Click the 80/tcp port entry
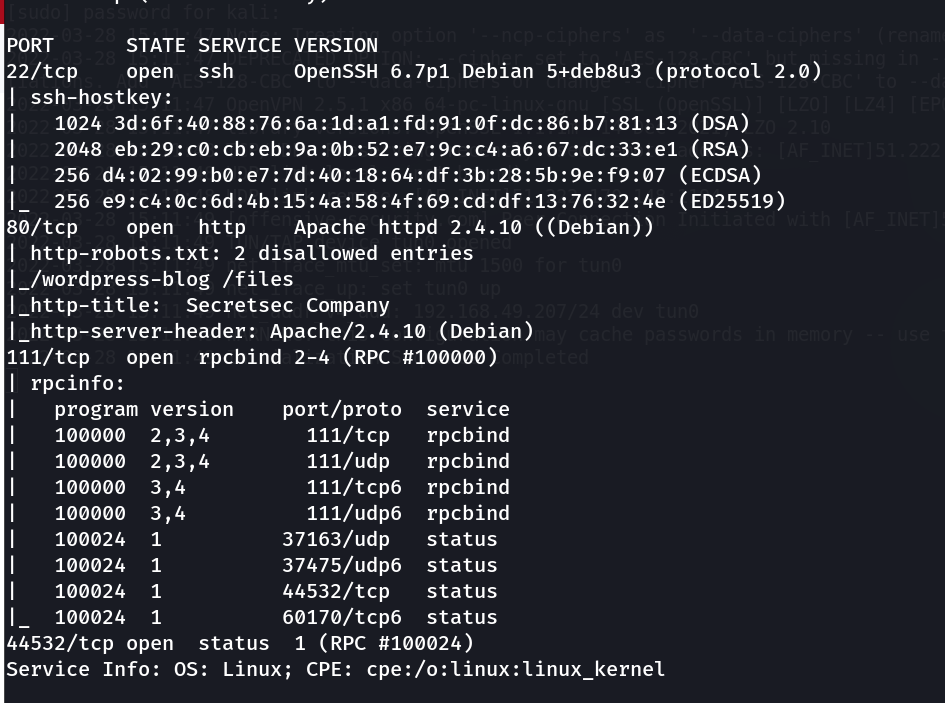Screen dimensions: 945x703 pos(42,228)
